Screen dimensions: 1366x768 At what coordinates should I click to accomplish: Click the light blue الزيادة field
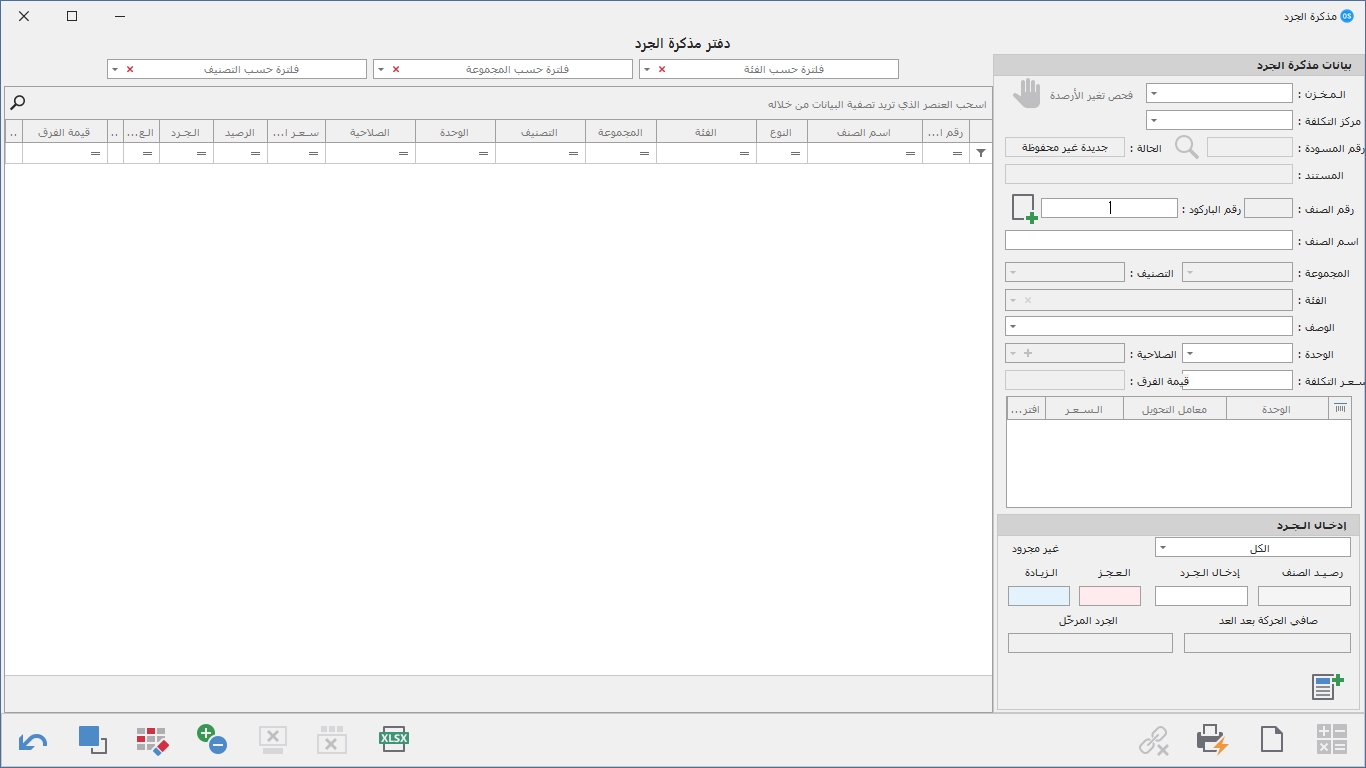click(1039, 596)
